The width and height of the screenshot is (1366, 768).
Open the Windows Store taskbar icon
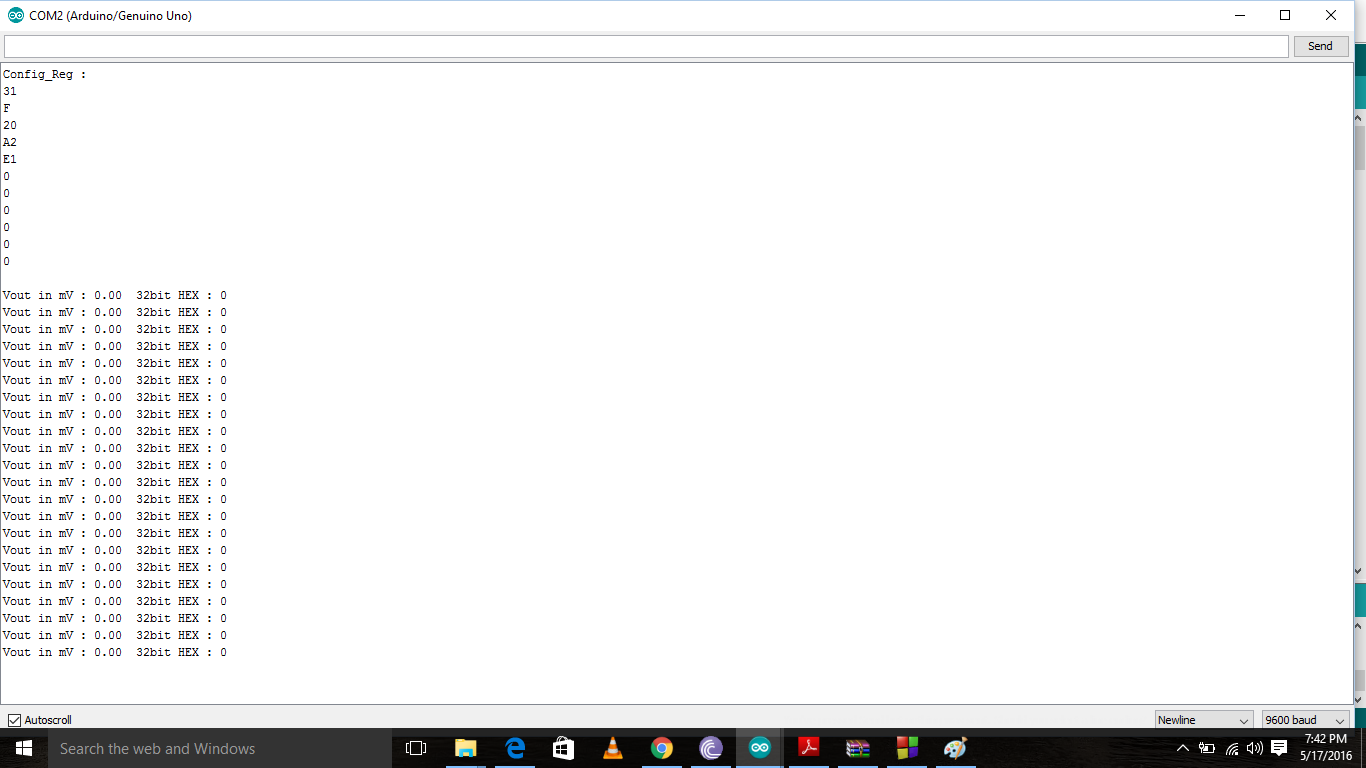(x=564, y=748)
